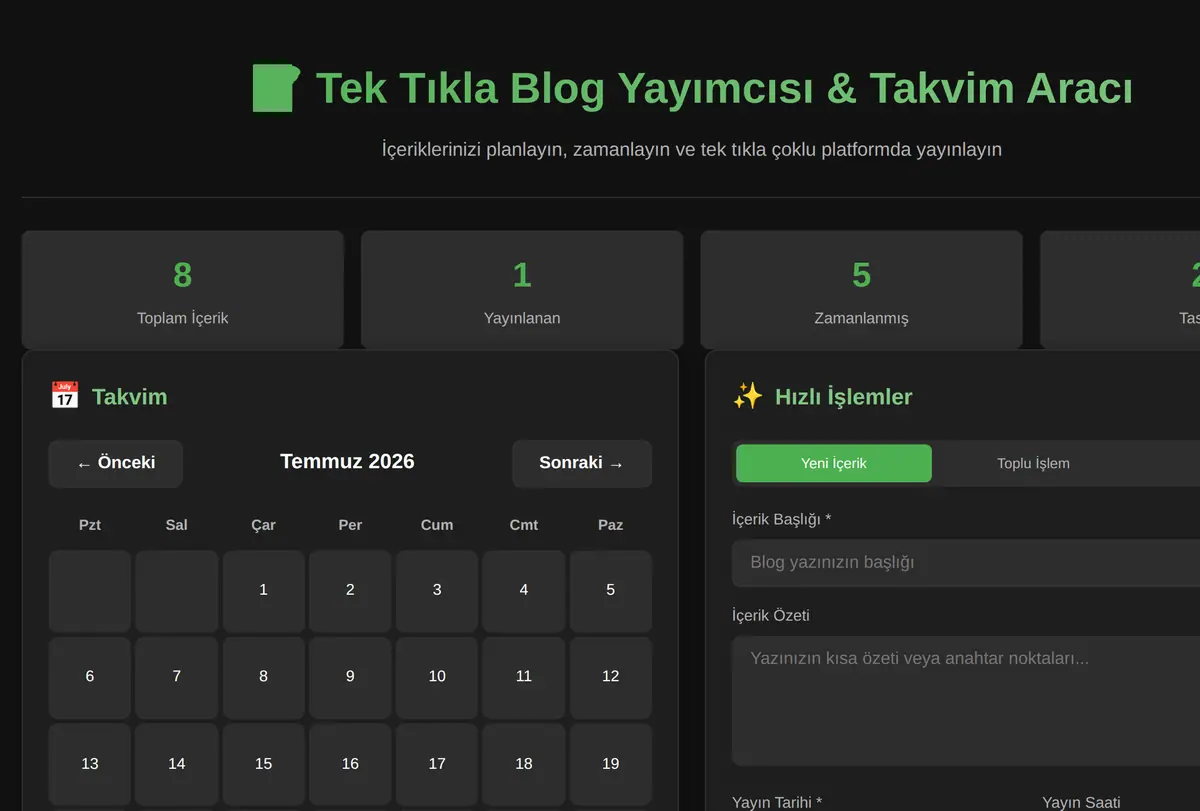This screenshot has width=1200, height=811.
Task: Go to previous month with Önceki
Action: (116, 463)
